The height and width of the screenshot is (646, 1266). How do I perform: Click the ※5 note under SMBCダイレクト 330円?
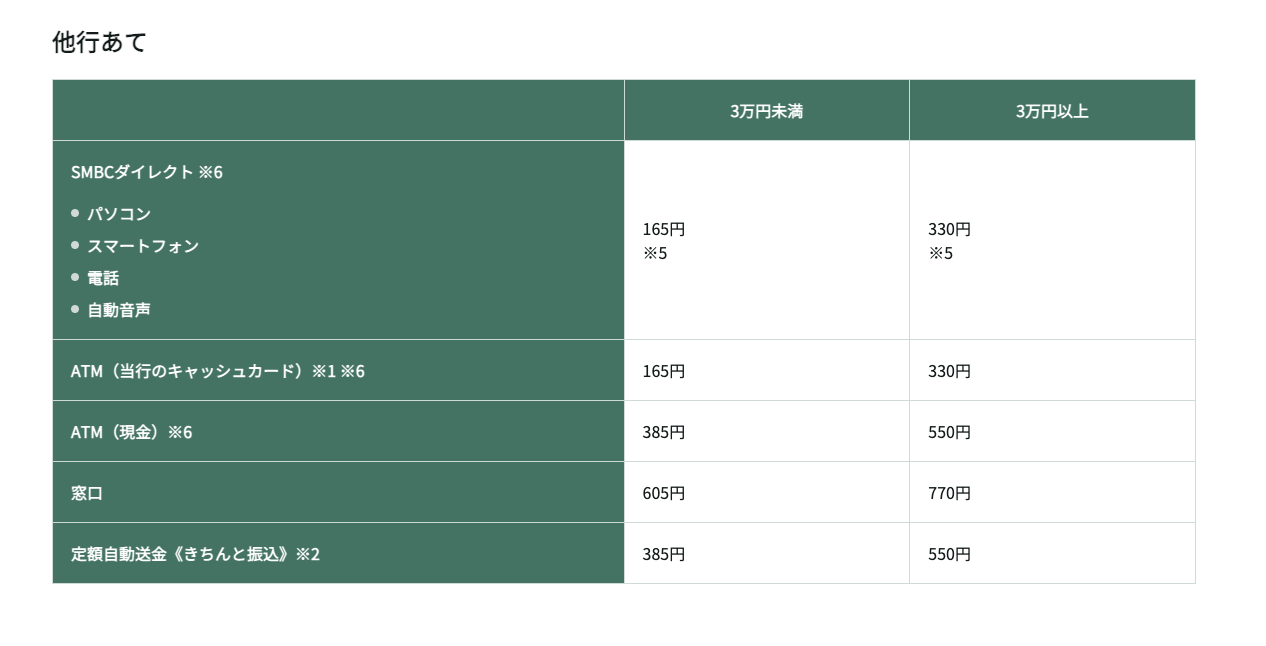click(x=941, y=253)
